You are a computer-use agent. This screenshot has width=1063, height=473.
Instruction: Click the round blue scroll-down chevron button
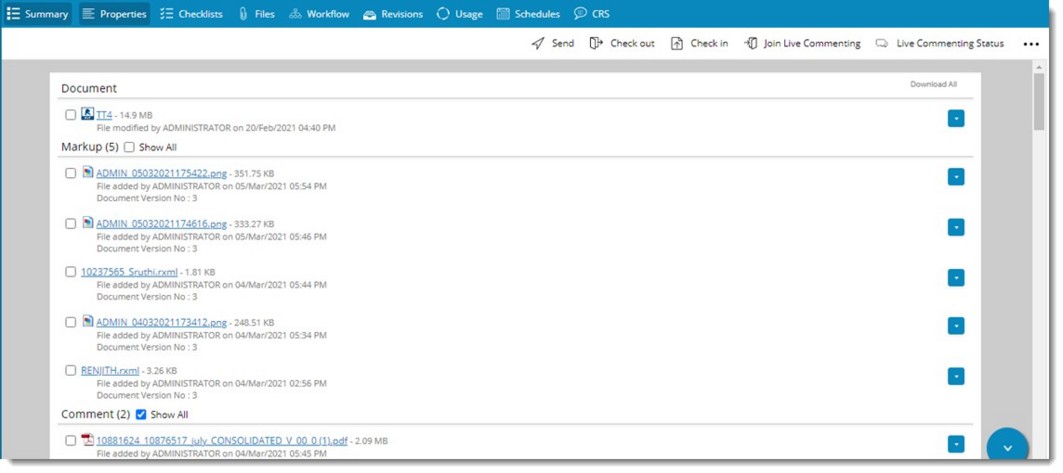pos(1007,446)
